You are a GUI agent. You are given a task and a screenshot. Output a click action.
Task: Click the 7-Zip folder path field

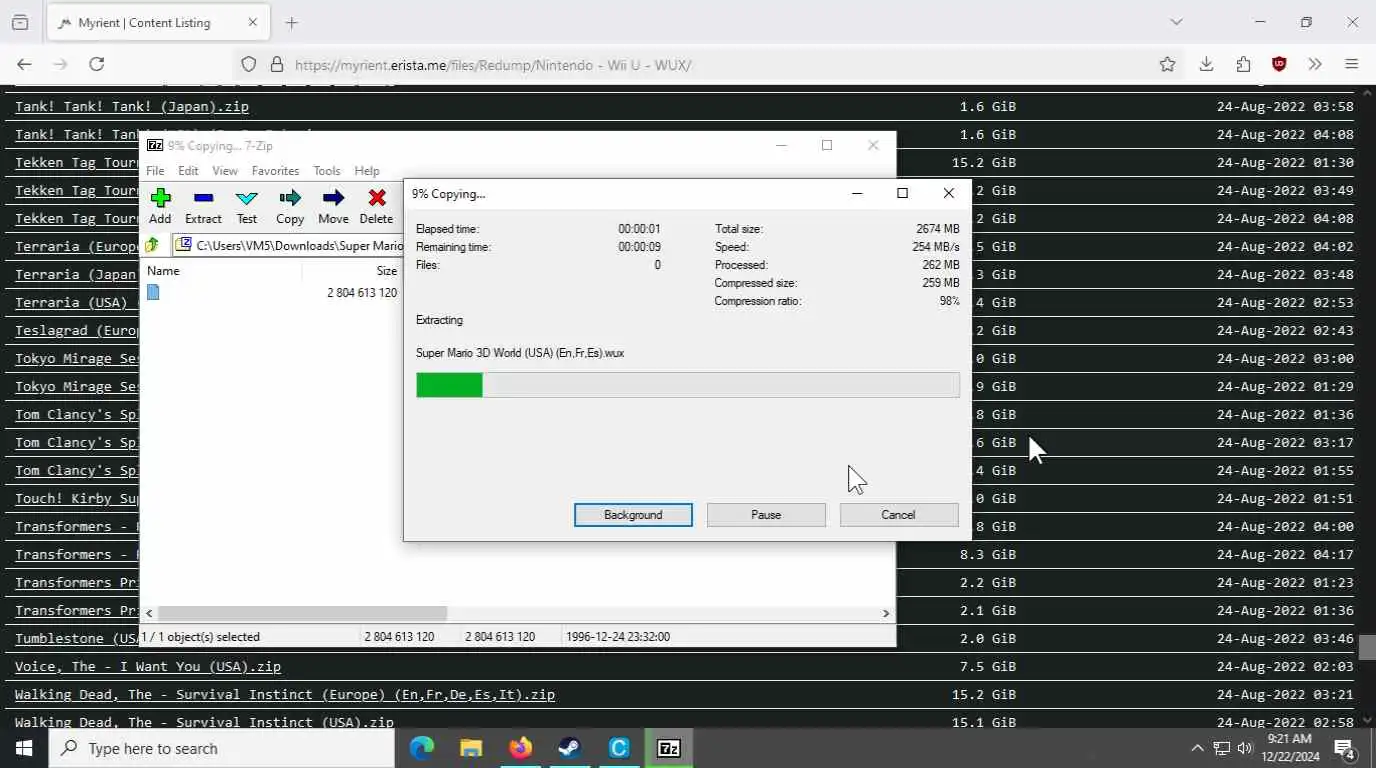[x=288, y=245]
